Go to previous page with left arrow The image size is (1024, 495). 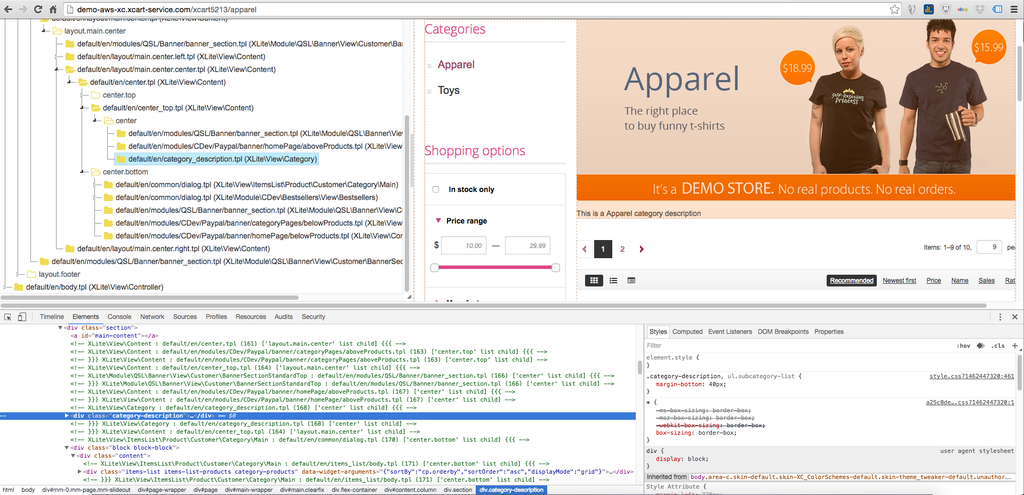(x=584, y=249)
